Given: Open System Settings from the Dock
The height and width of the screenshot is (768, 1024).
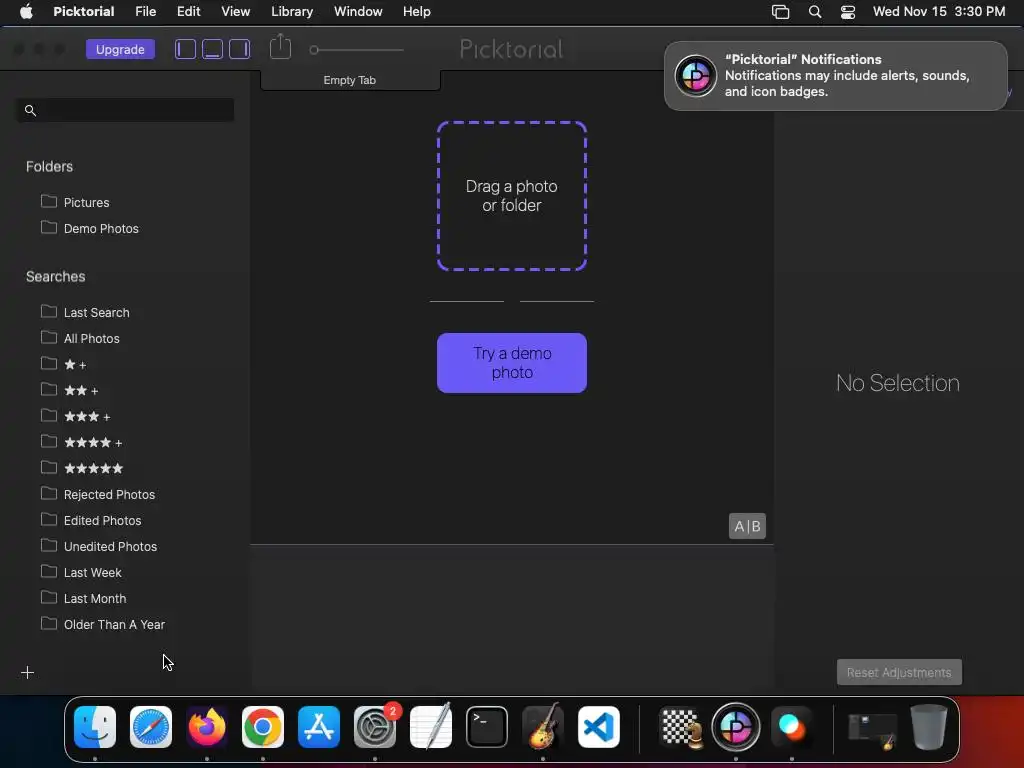Looking at the screenshot, I should [375, 727].
